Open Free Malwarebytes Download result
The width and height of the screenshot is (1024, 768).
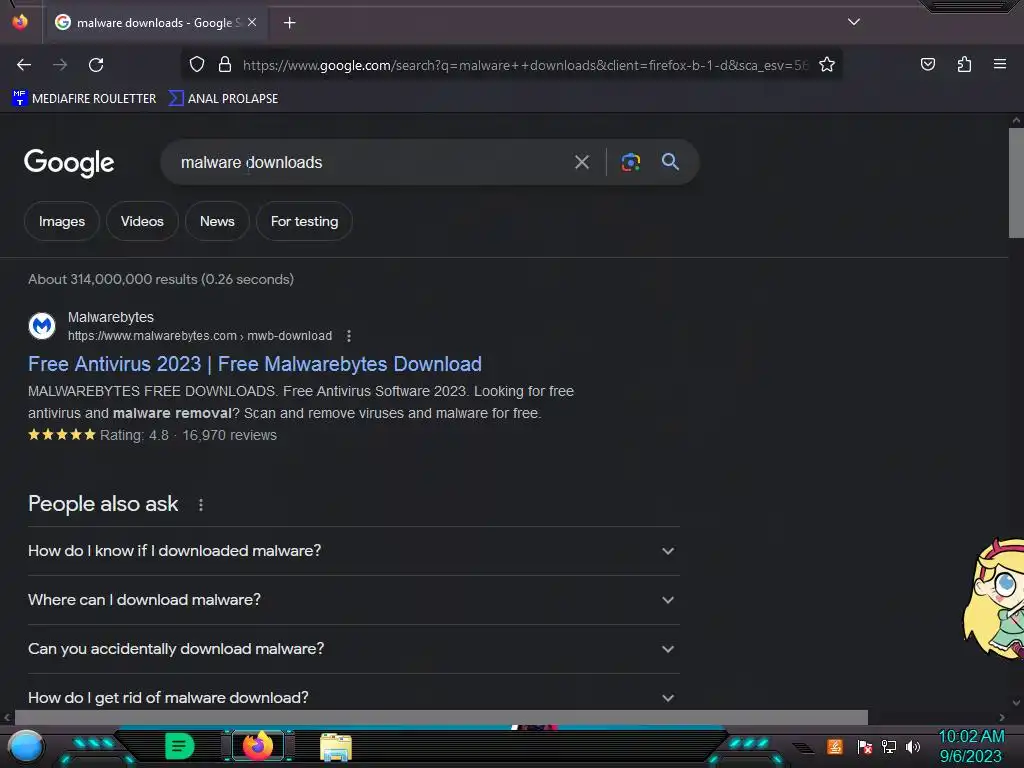pos(255,364)
